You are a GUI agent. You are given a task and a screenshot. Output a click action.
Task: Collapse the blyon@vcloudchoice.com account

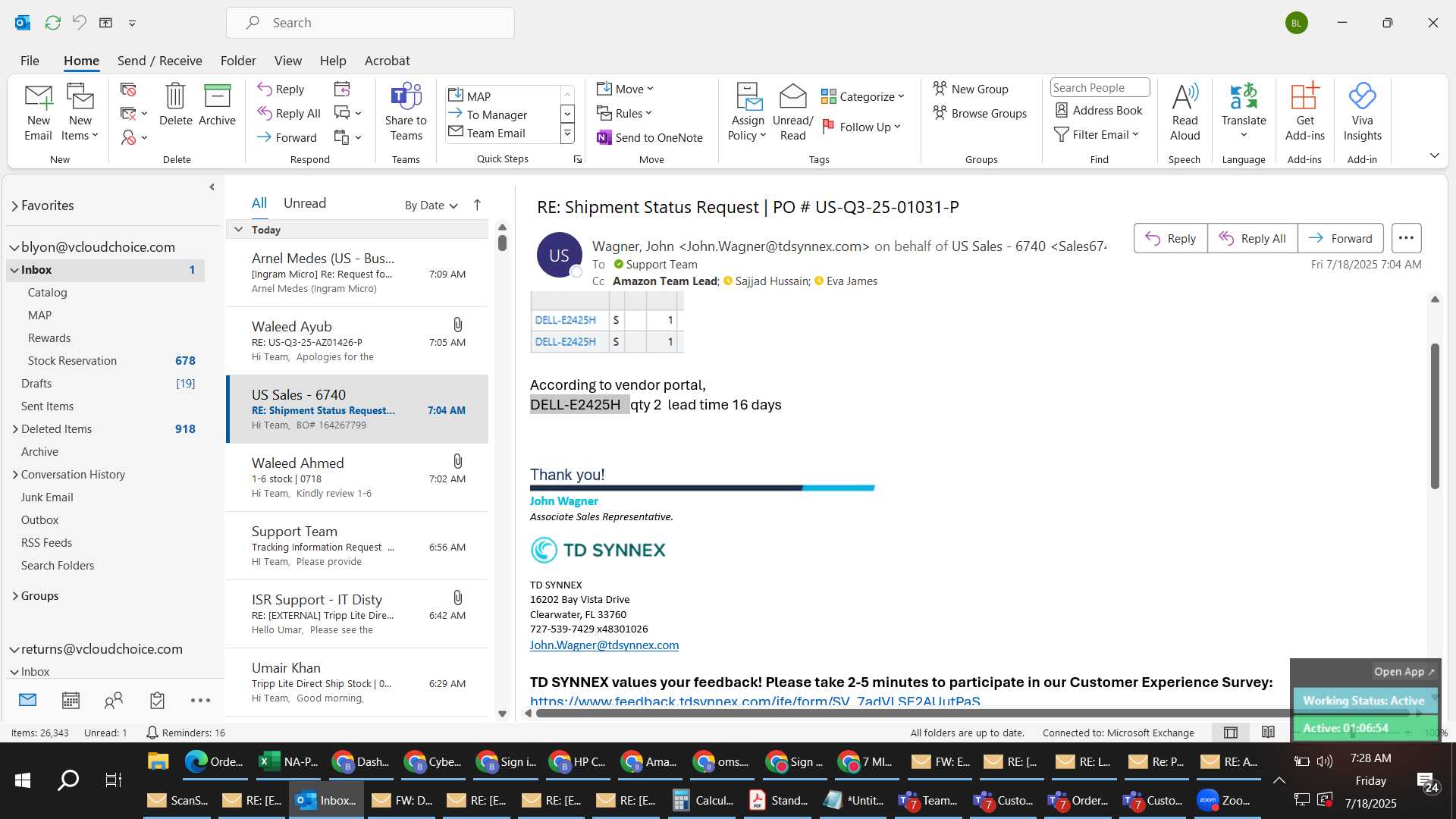(14, 247)
